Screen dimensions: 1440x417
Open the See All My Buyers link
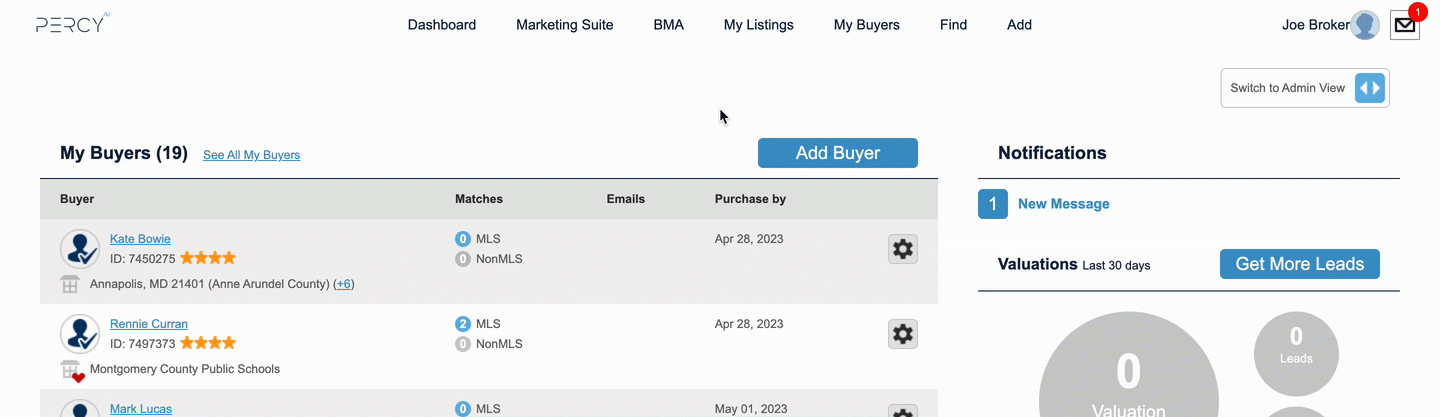click(x=252, y=155)
